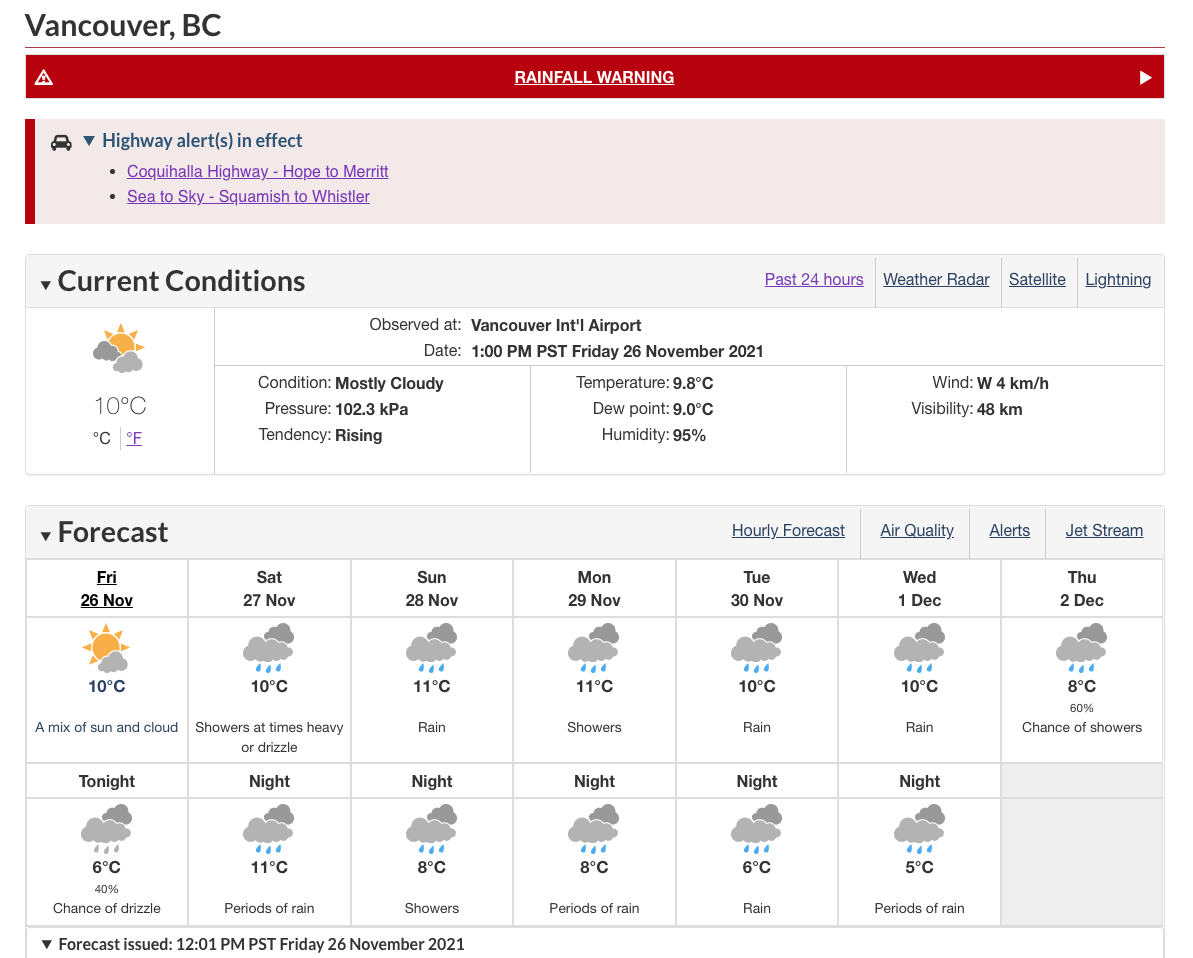This screenshot has width=1193, height=958.
Task: Click Sunday night showers icon
Action: [431, 829]
